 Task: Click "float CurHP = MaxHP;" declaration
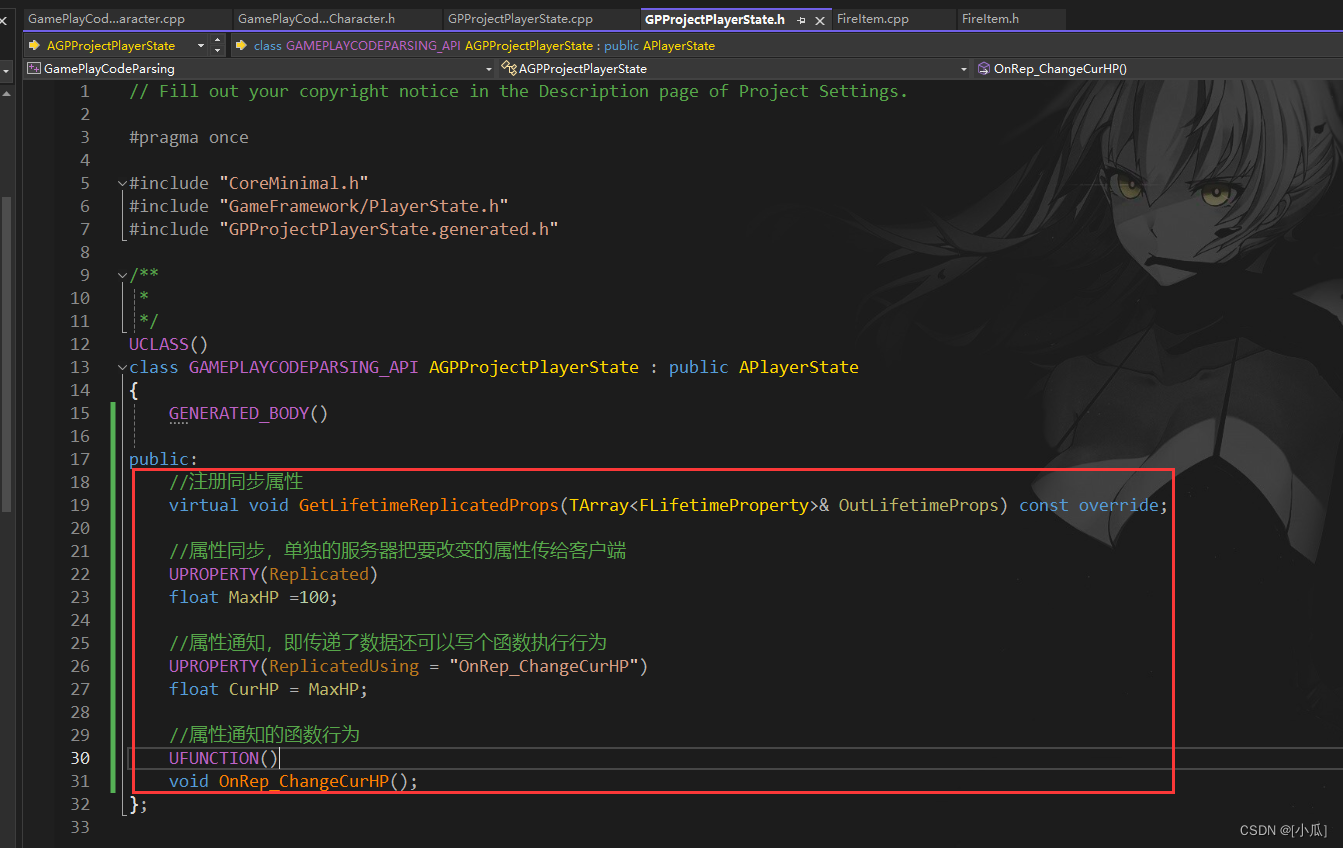[x=269, y=689]
